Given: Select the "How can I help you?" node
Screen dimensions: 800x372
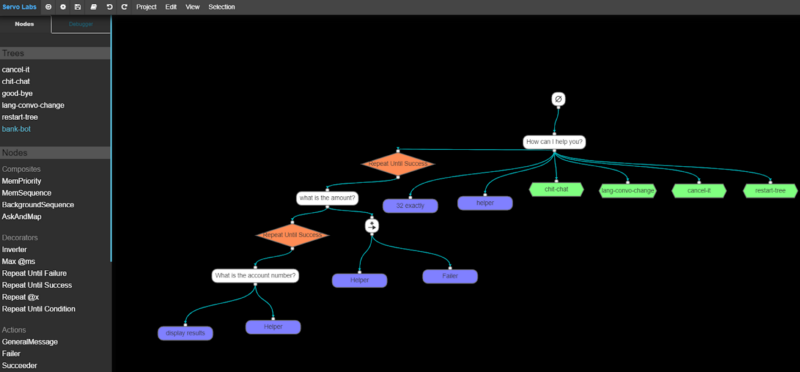Looking at the screenshot, I should point(555,142).
